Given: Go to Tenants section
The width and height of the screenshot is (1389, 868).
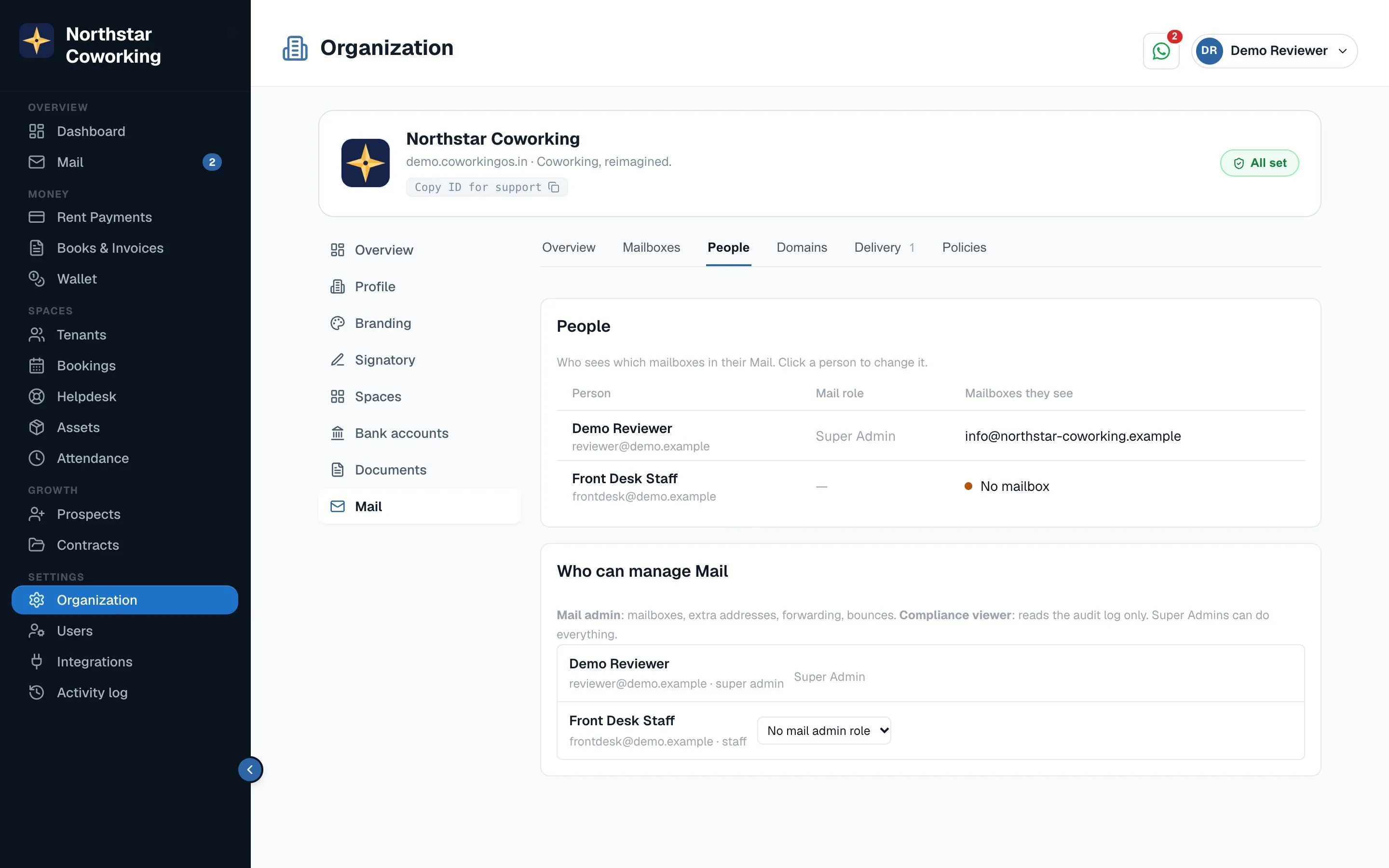Looking at the screenshot, I should tap(124, 335).
